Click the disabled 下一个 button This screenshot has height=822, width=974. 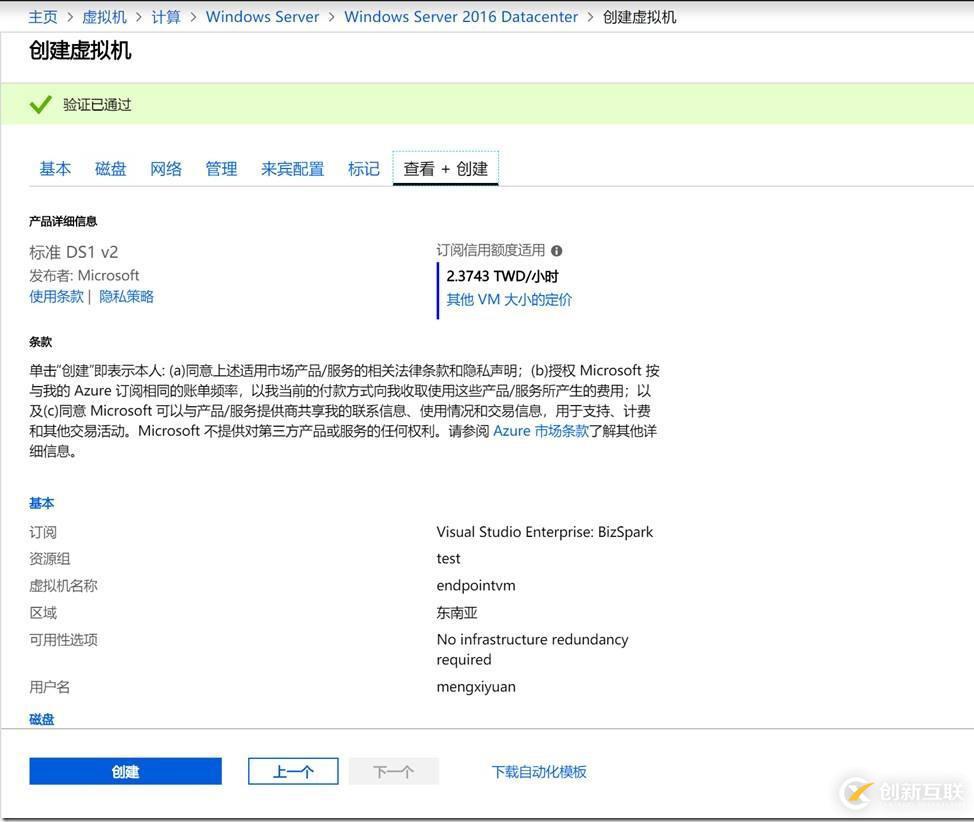[394, 771]
